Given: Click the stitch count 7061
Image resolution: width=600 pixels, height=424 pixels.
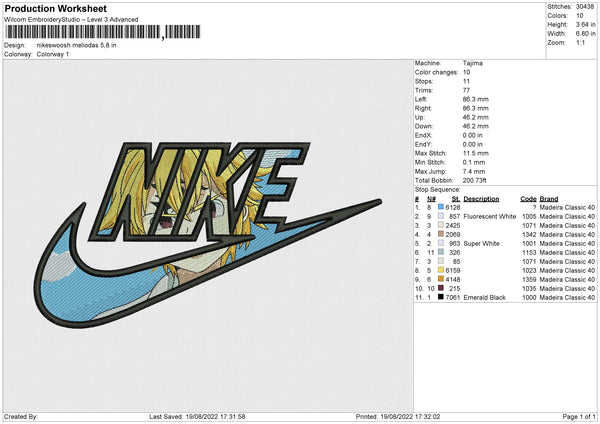Looking at the screenshot, I should 453,297.
